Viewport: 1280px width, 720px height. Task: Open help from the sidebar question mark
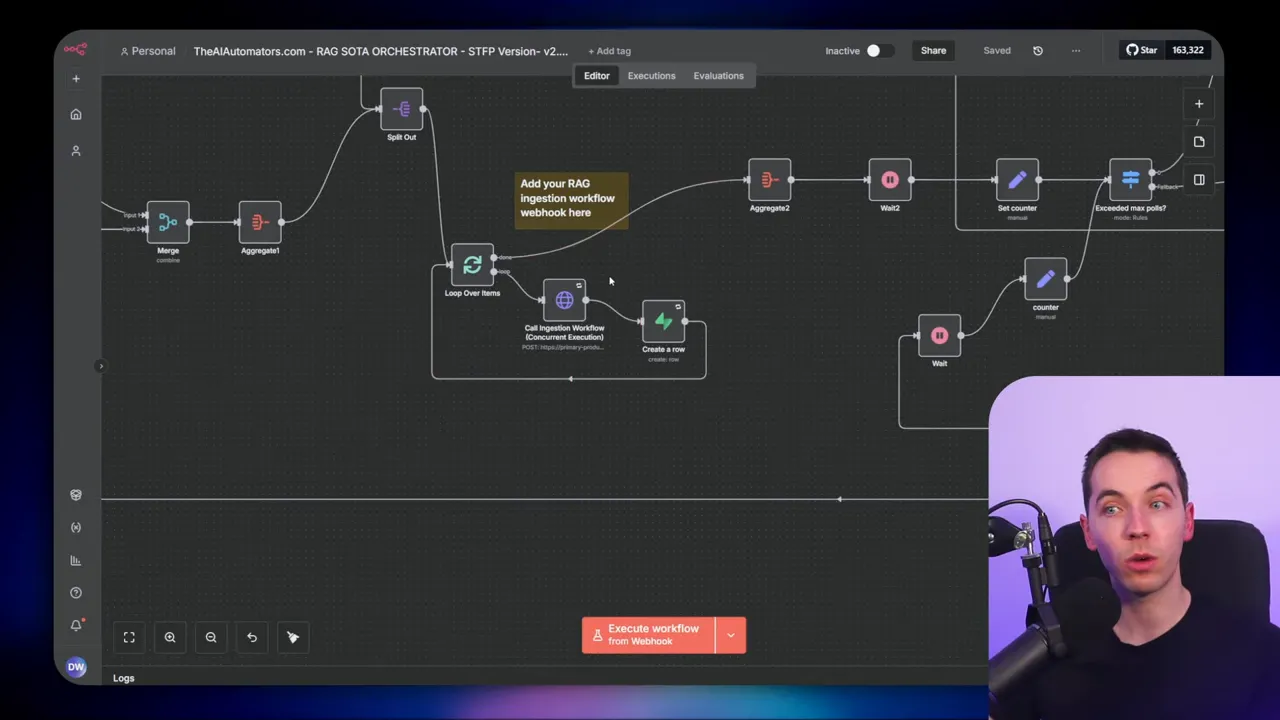click(75, 592)
